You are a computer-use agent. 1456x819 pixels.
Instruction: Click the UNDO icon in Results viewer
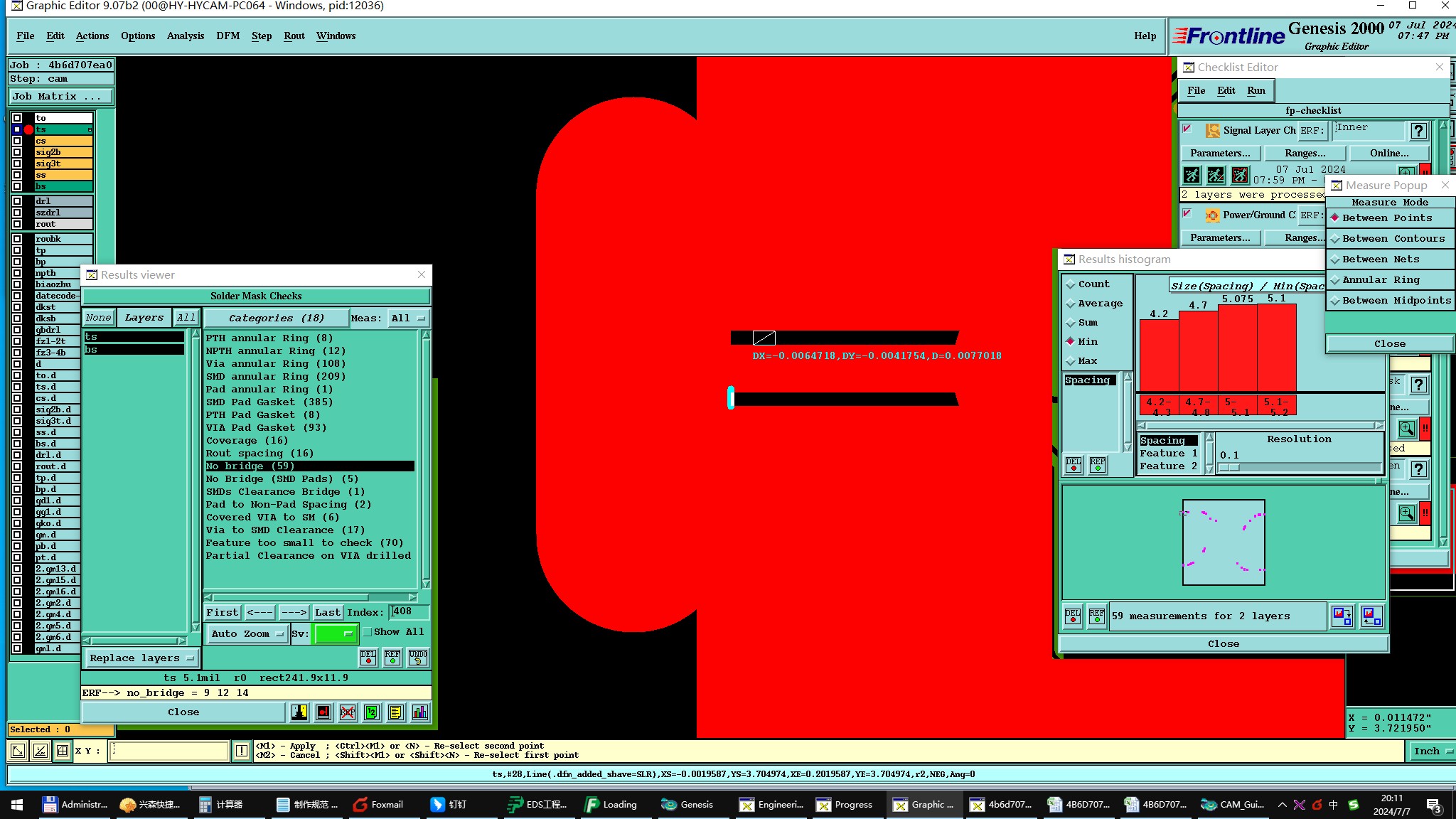[418, 658]
